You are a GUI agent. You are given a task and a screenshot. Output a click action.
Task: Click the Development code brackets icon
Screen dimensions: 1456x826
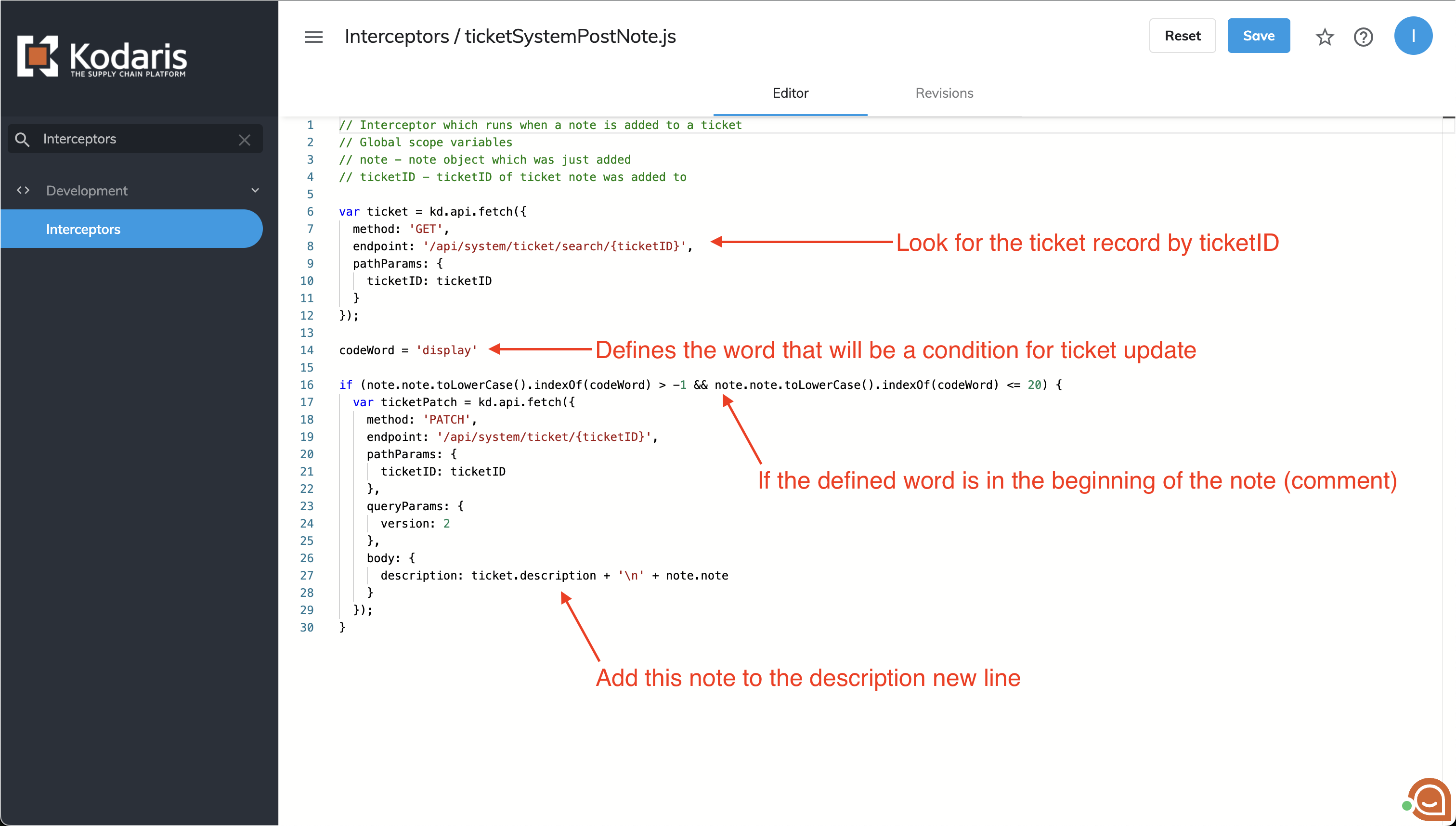click(23, 190)
